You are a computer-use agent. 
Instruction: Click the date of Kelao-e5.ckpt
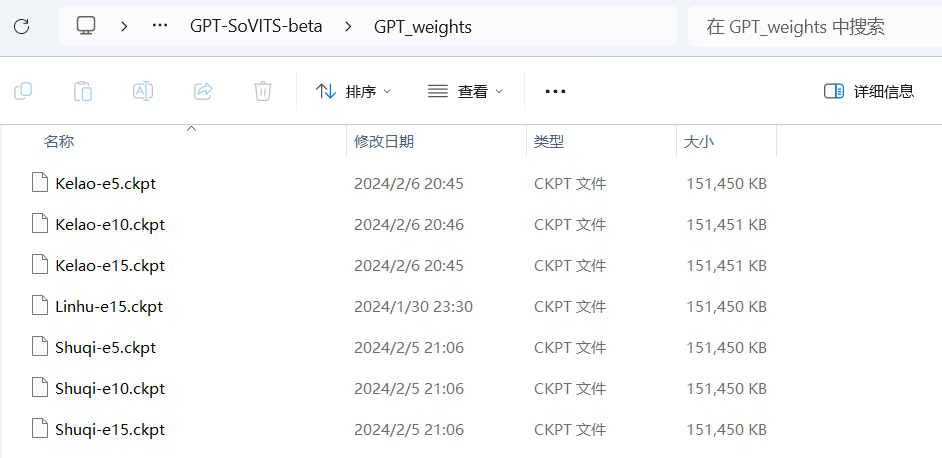[x=409, y=183]
